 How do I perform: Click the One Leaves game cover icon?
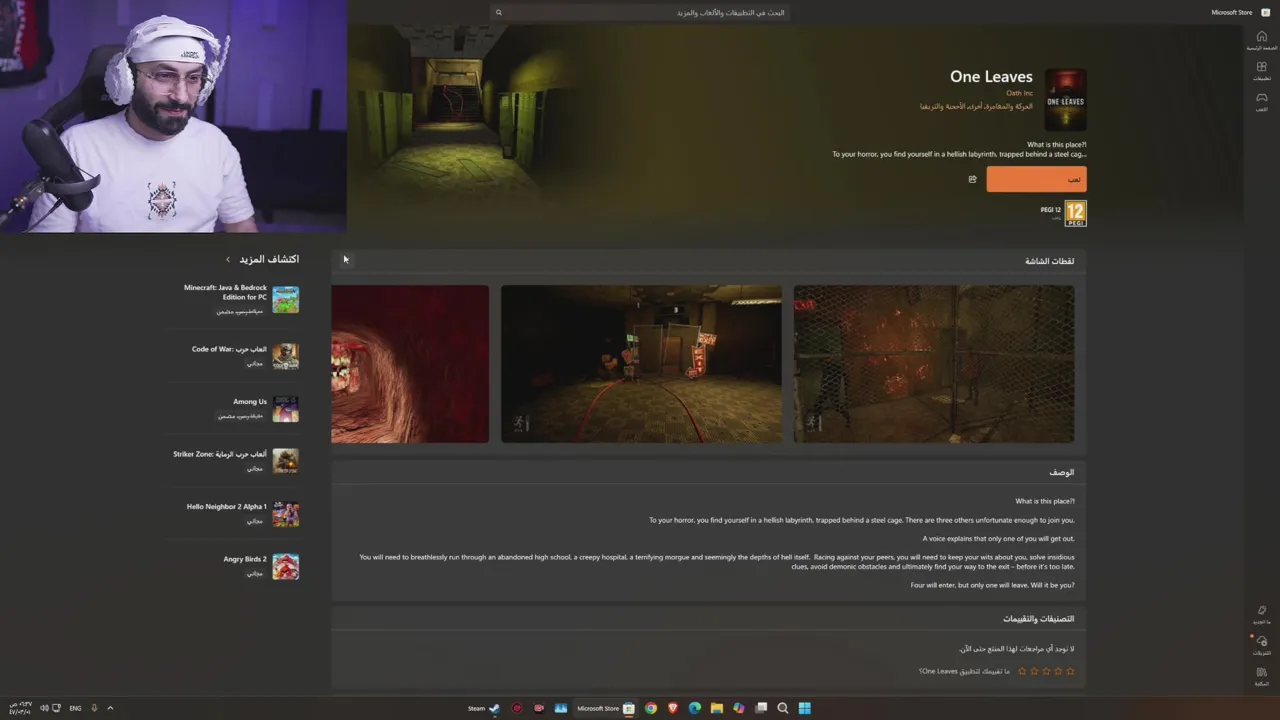tap(1065, 100)
